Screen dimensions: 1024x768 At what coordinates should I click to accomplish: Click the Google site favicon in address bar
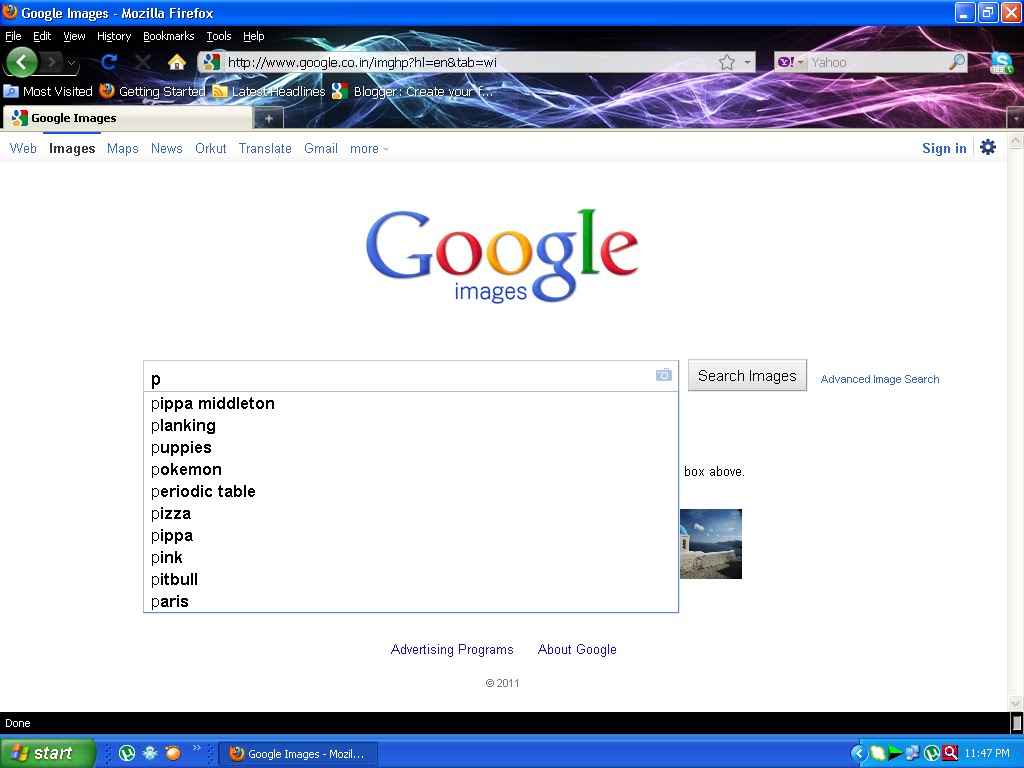click(211, 62)
